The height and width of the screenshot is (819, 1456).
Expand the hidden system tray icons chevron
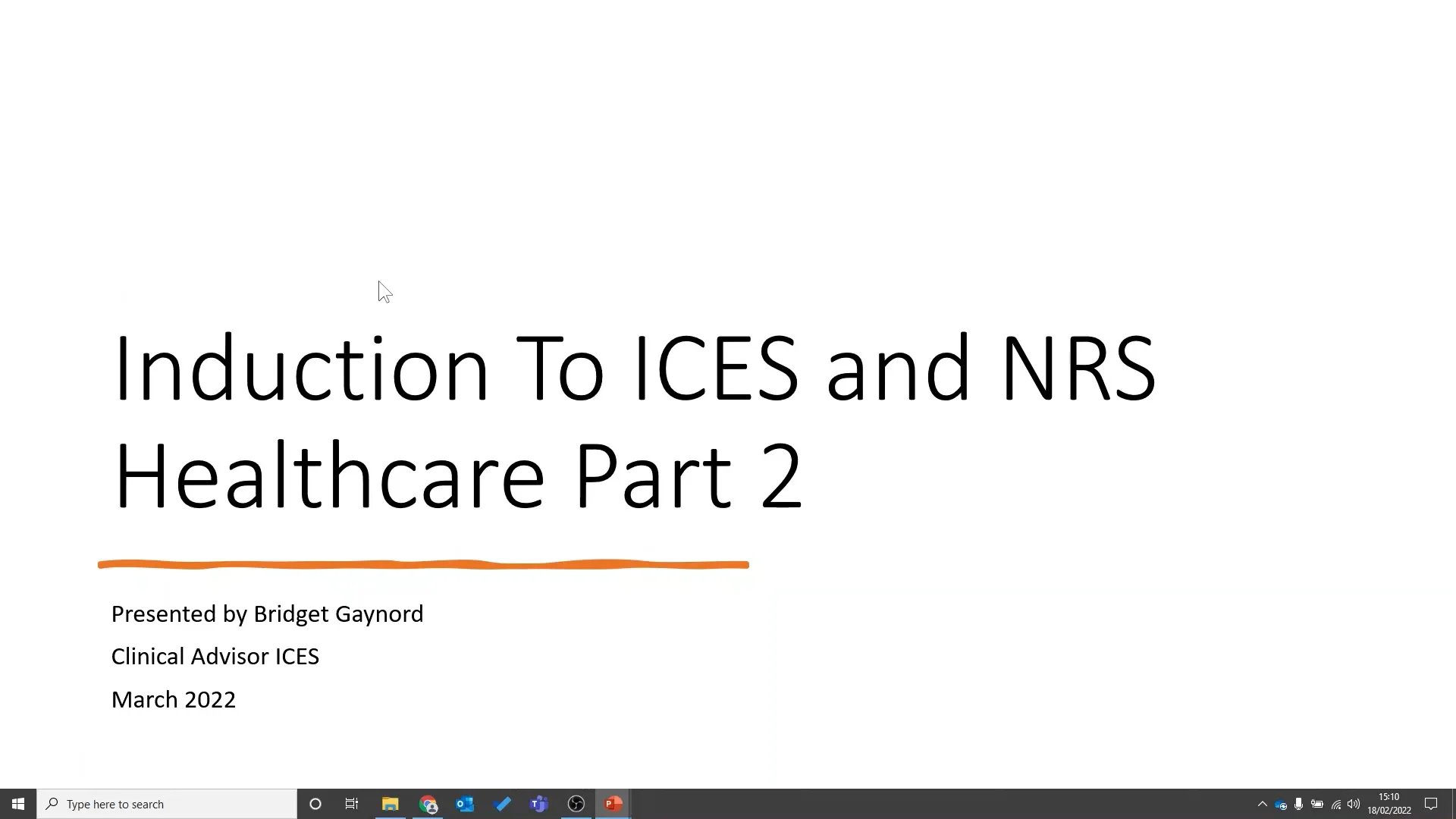(1263, 804)
